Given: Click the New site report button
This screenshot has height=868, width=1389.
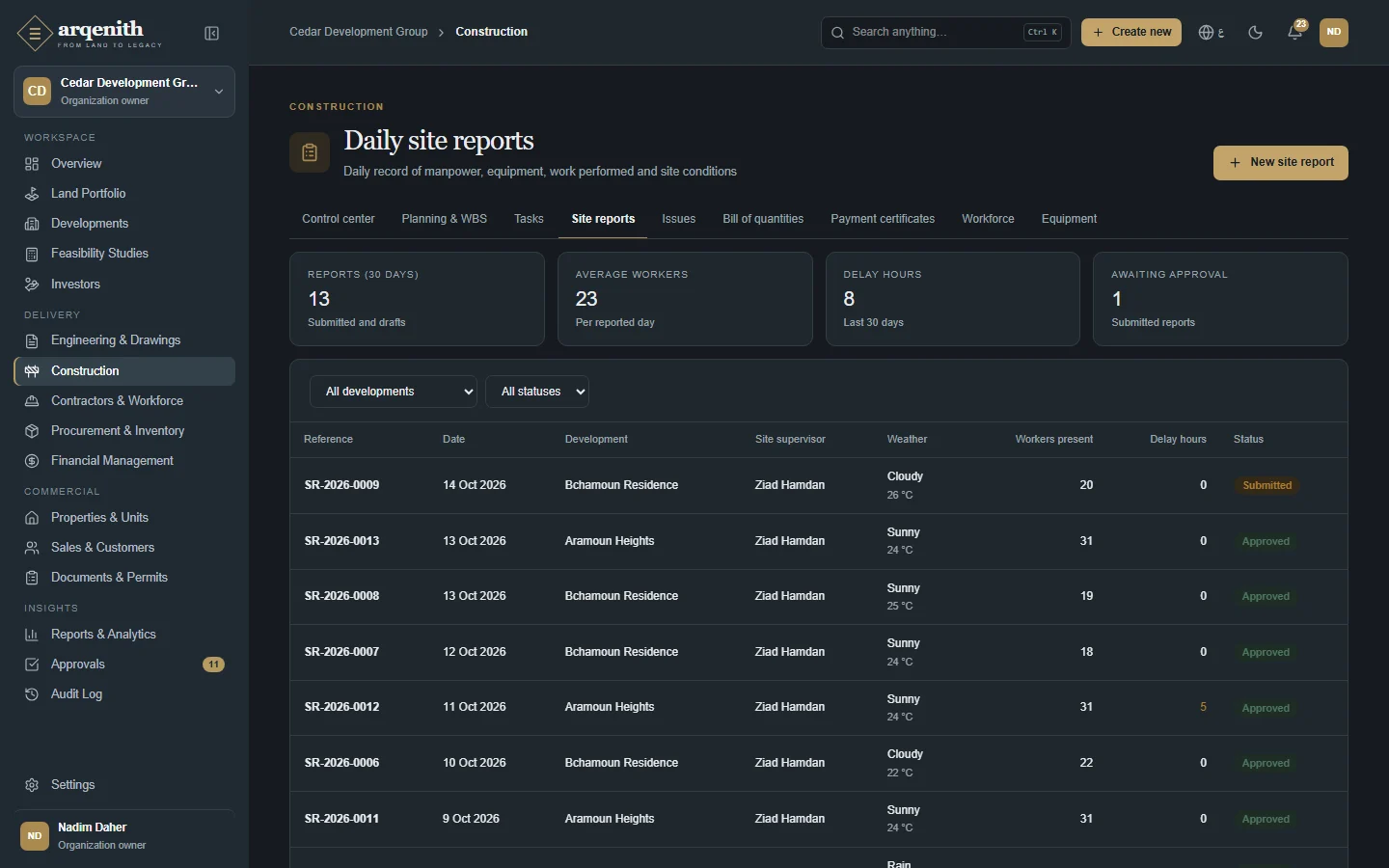Looking at the screenshot, I should click(x=1281, y=163).
